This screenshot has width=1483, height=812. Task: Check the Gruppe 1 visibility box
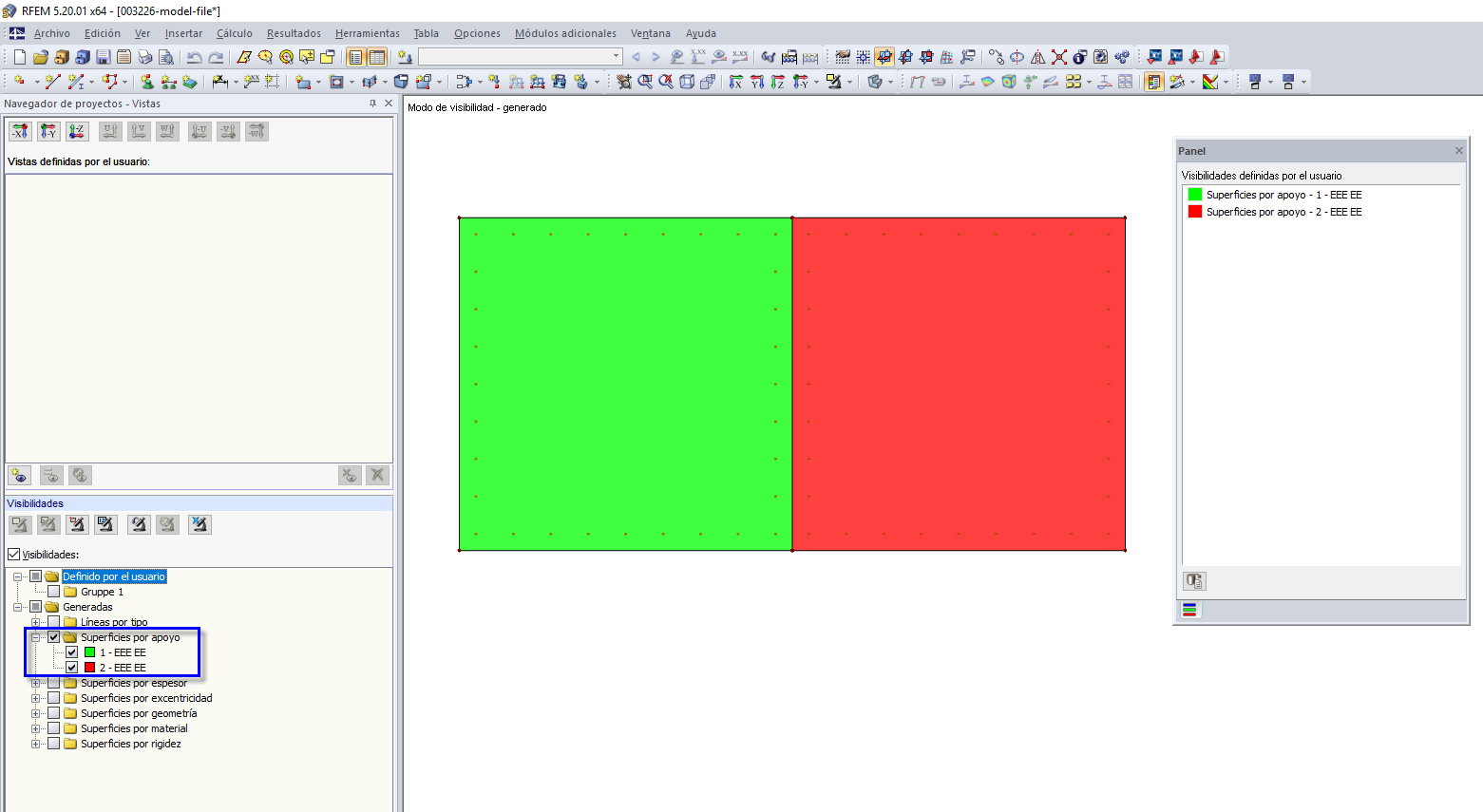[x=54, y=592]
